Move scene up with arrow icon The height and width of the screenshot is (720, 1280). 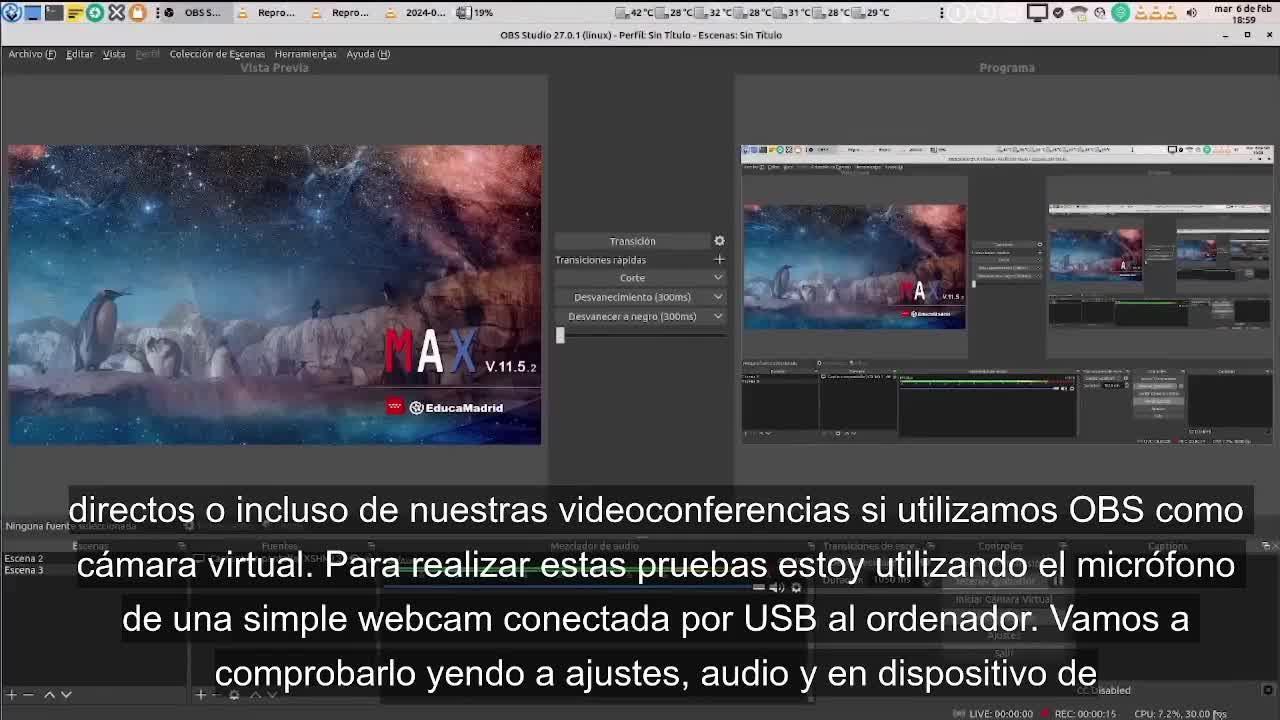49,694
